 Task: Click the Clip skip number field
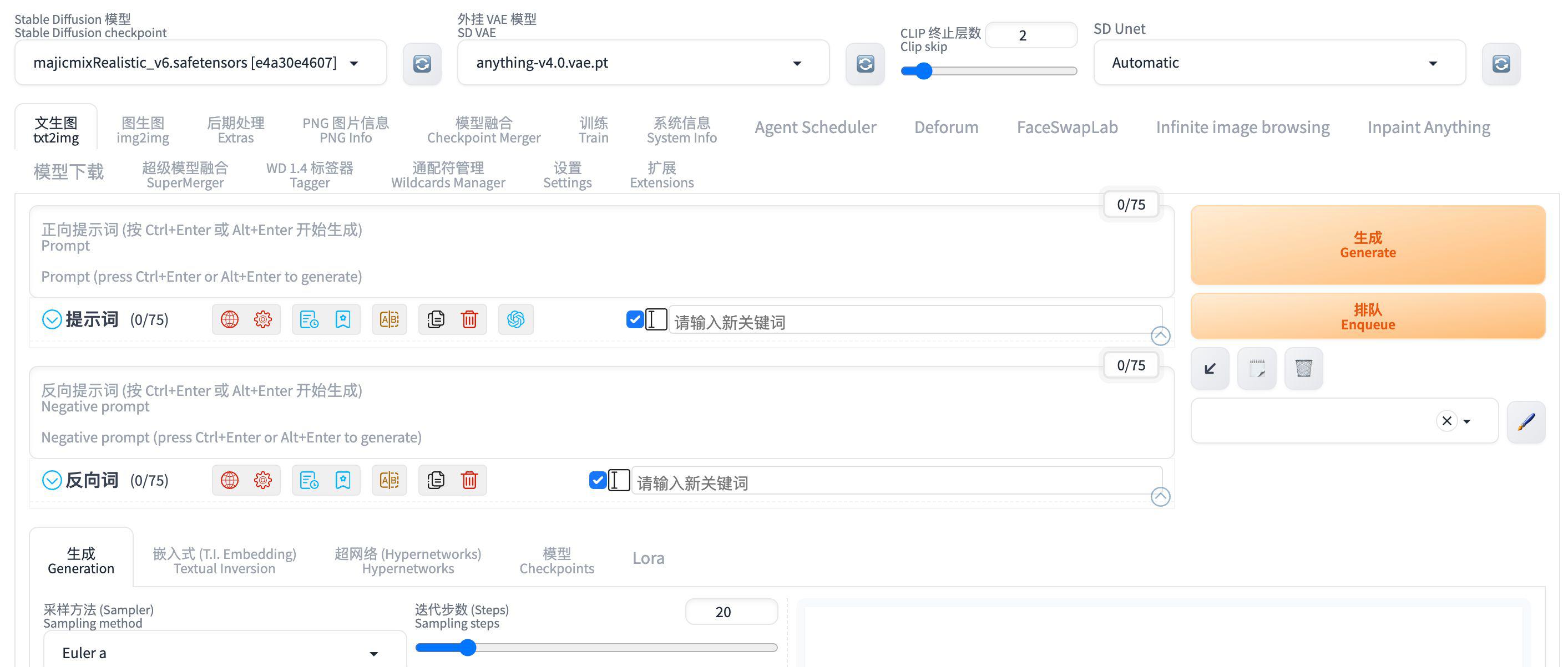[x=1030, y=35]
